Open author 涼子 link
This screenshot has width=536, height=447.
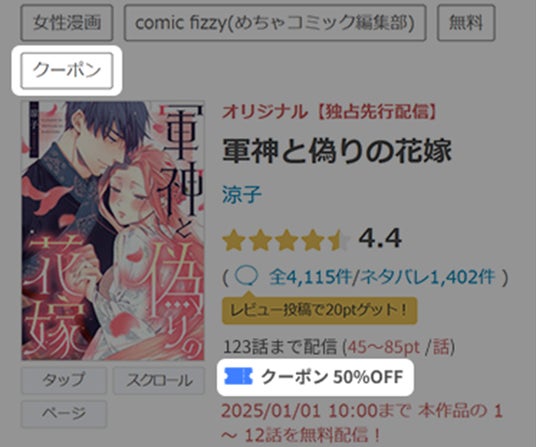point(242,194)
